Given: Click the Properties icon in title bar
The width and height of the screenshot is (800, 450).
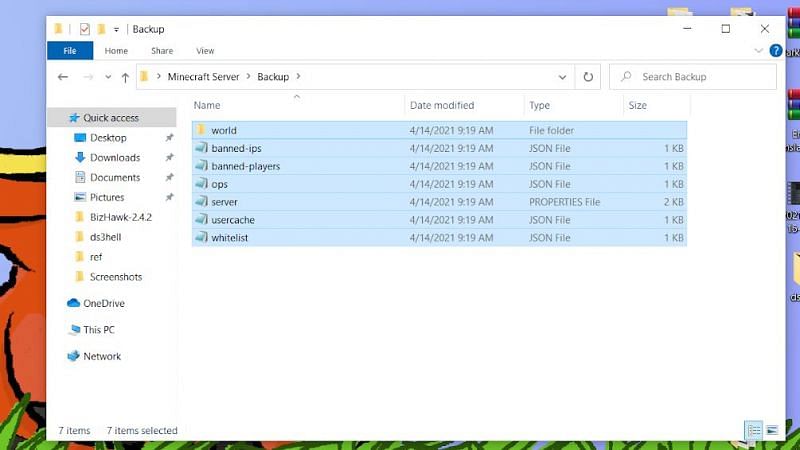Looking at the screenshot, I should pyautogui.click(x=85, y=29).
